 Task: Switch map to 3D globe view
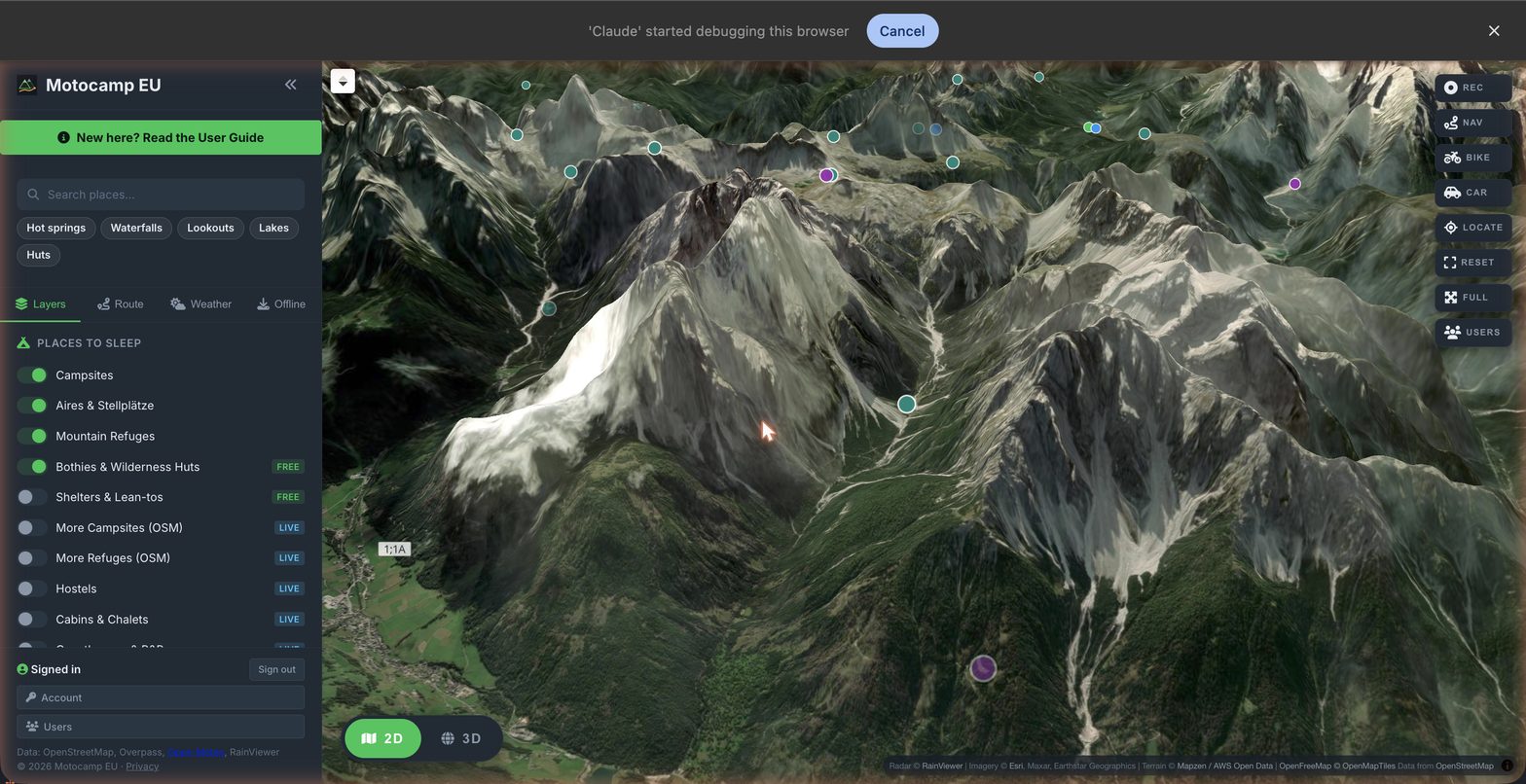(461, 738)
